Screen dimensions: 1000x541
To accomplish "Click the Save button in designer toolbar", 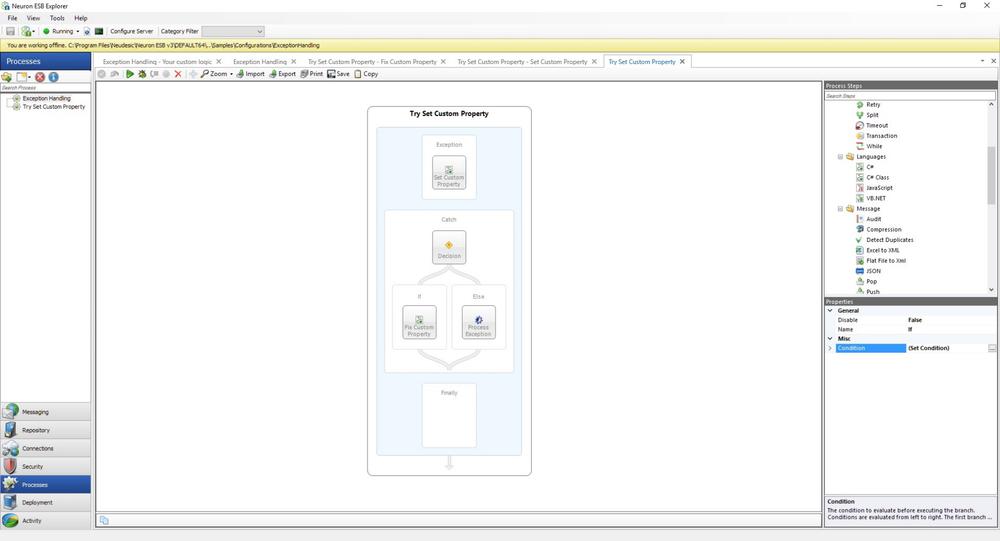I will click(x=339, y=74).
